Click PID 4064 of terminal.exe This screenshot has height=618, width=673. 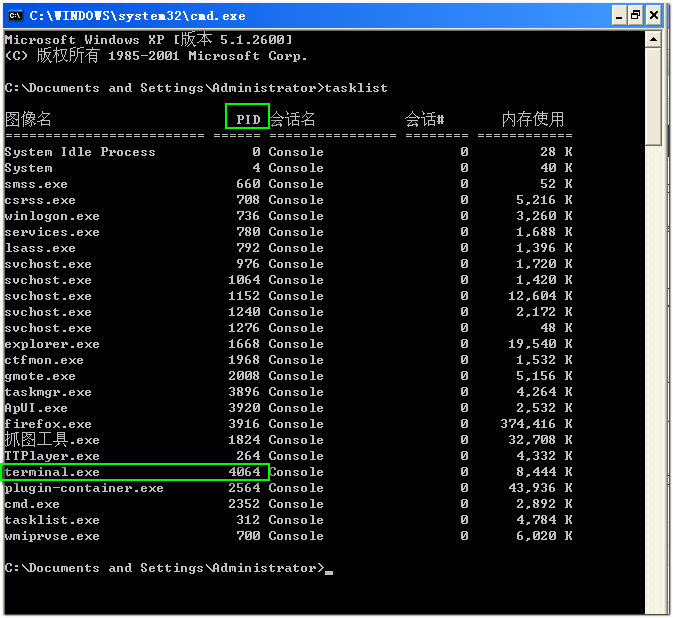point(244,472)
